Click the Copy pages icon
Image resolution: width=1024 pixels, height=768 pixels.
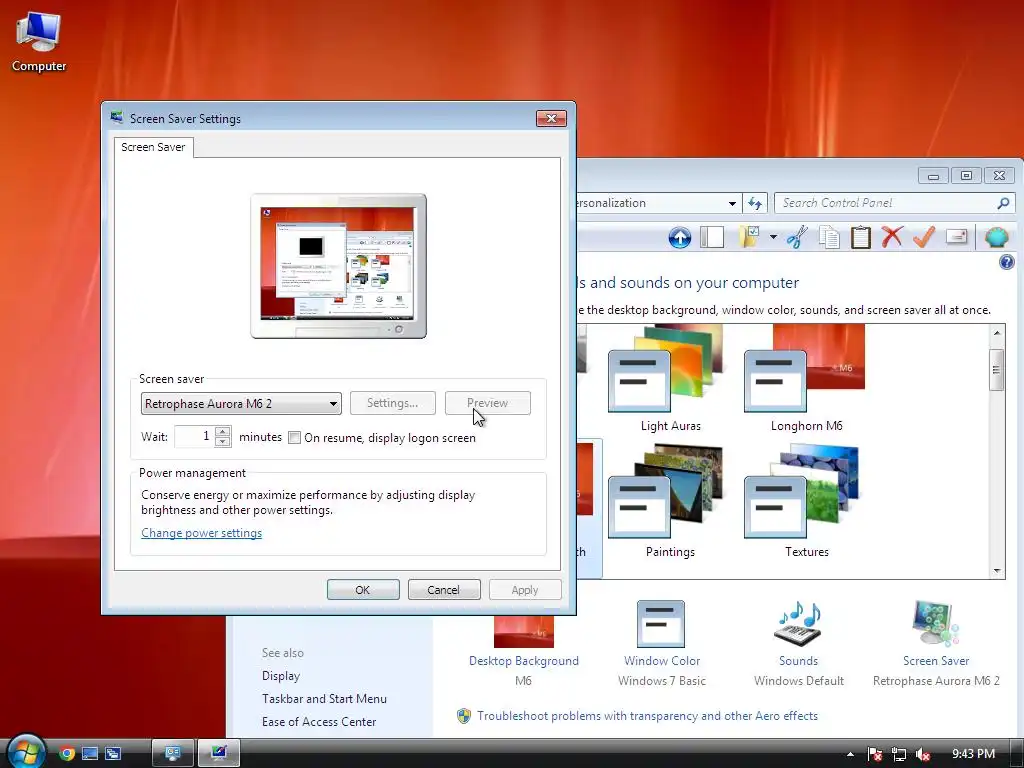tap(829, 237)
